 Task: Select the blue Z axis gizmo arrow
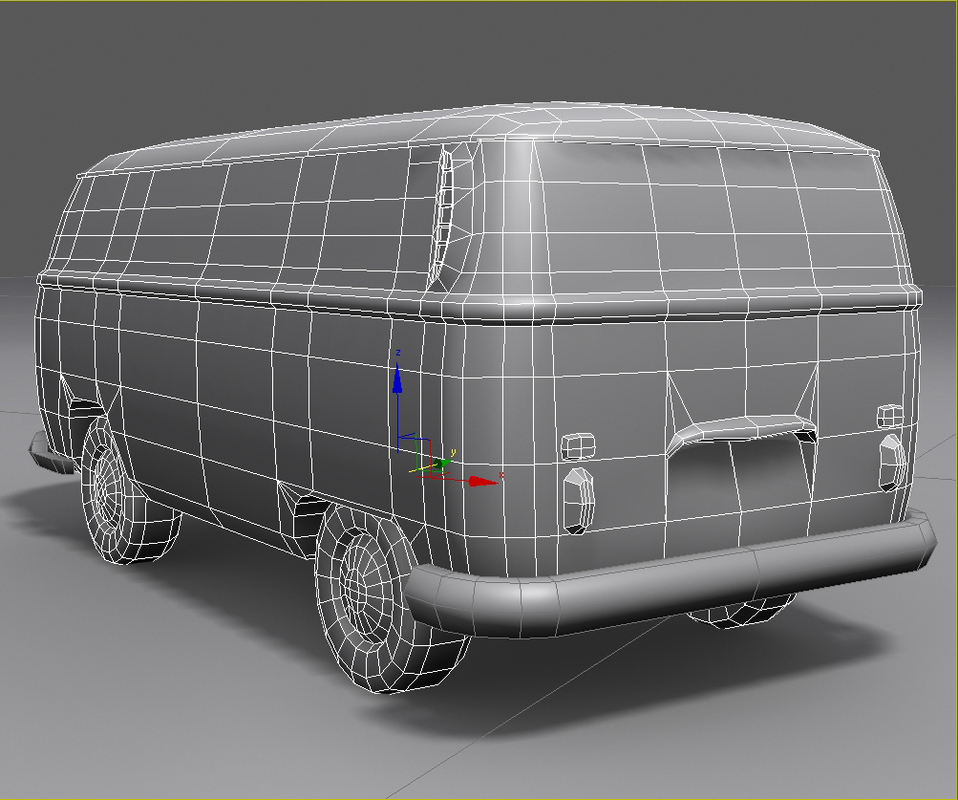[397, 381]
